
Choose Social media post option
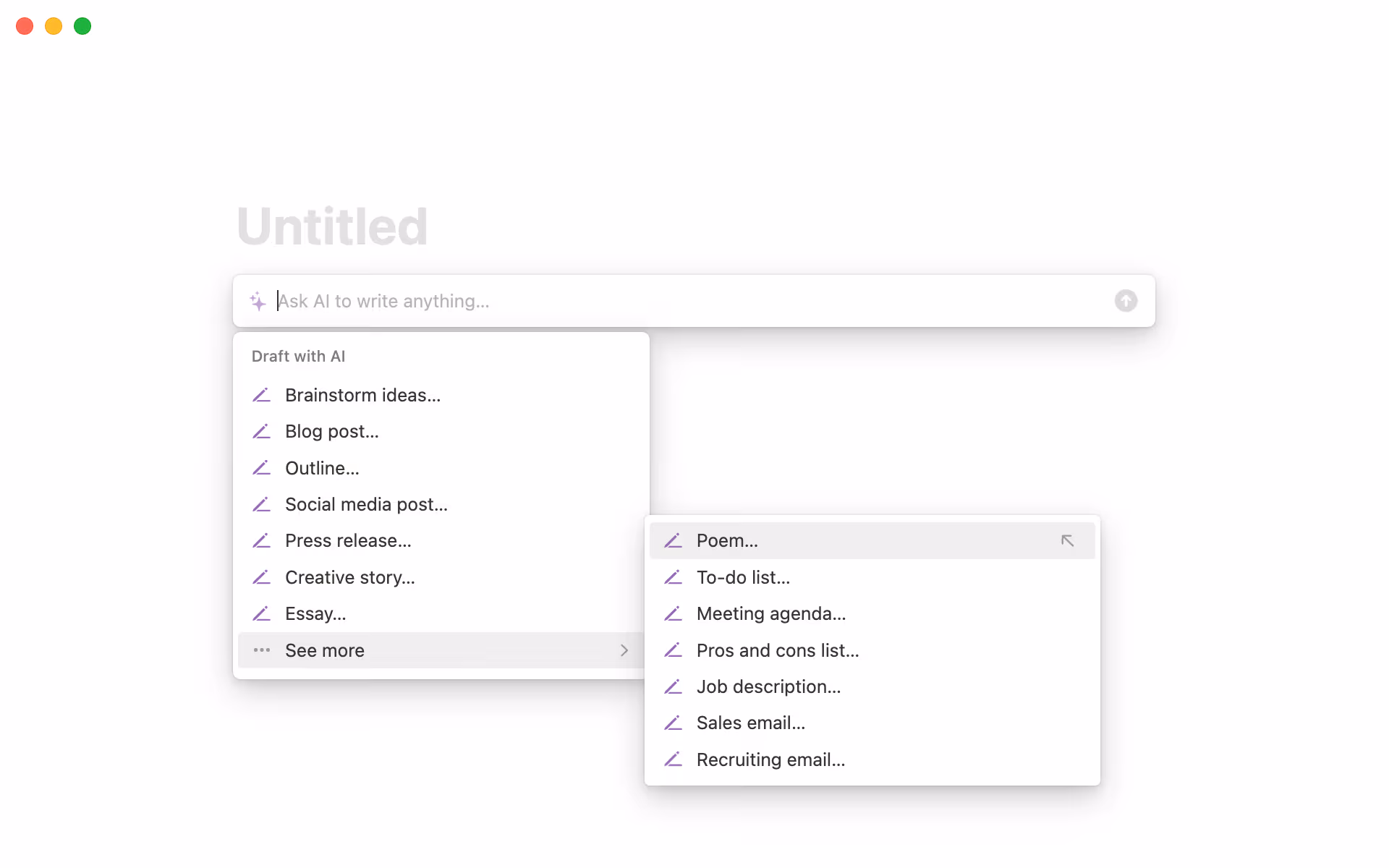click(441, 504)
